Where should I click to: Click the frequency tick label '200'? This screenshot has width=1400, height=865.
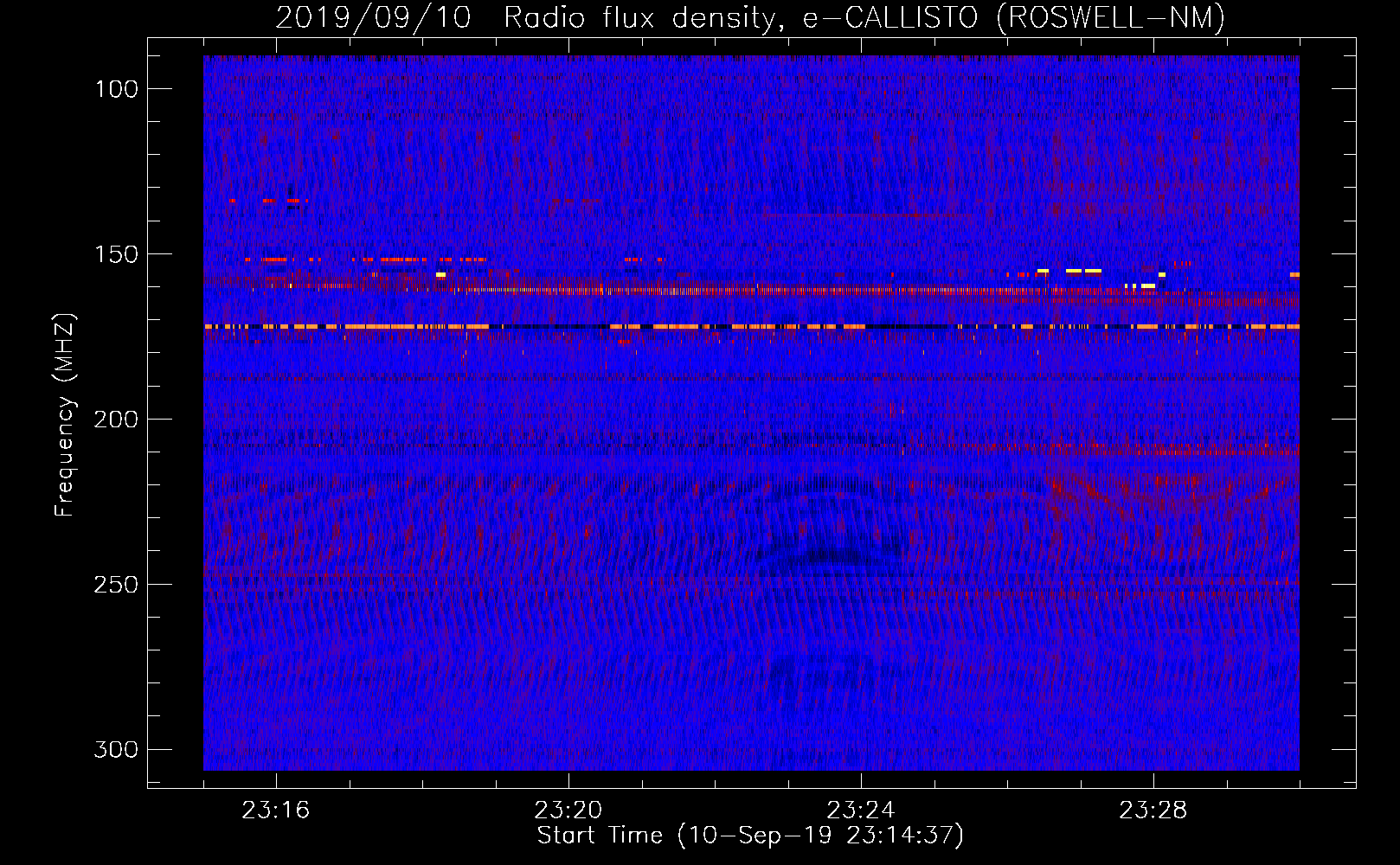116,420
